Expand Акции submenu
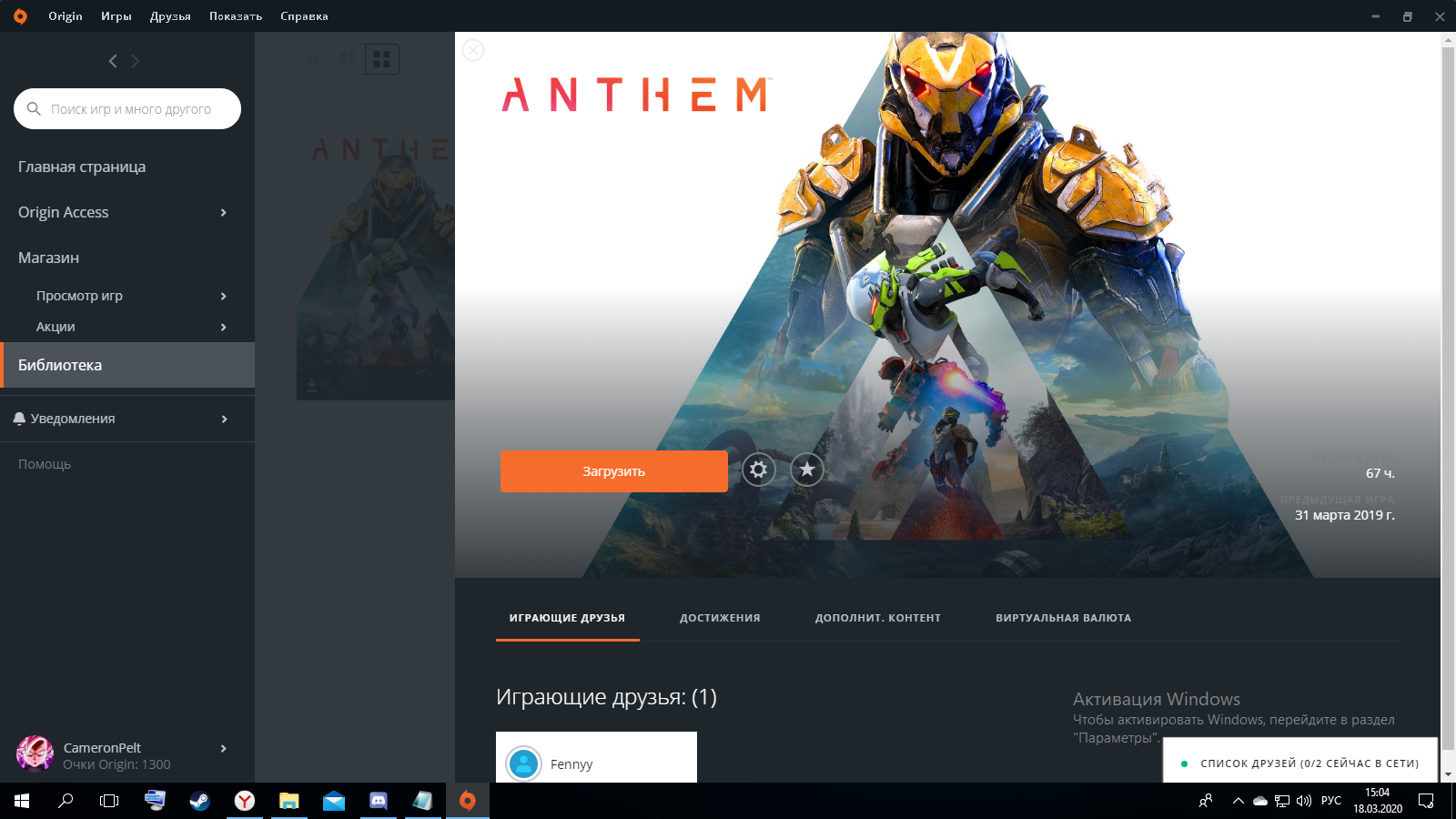 [x=223, y=327]
